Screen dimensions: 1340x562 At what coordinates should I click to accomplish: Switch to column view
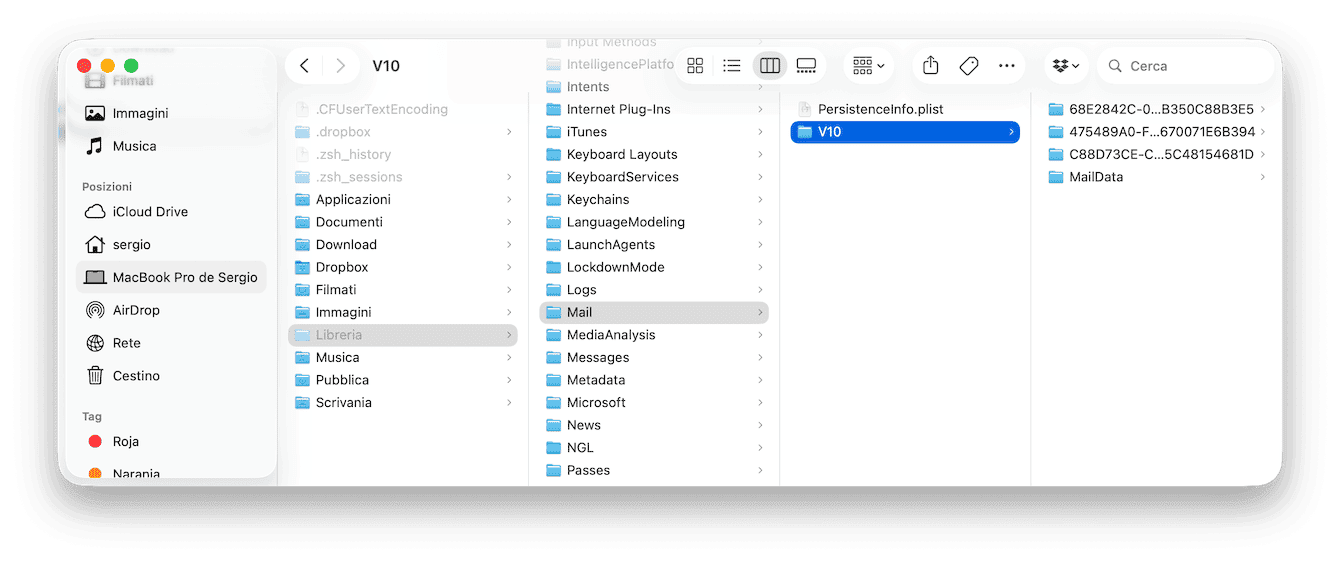[770, 66]
